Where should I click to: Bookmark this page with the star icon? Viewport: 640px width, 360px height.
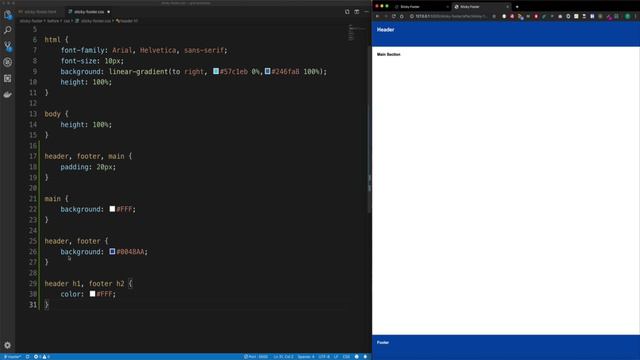click(x=494, y=16)
